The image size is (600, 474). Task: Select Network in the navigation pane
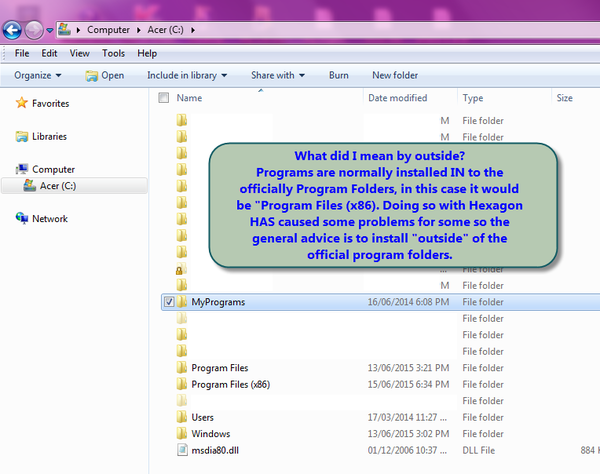[x=50, y=218]
